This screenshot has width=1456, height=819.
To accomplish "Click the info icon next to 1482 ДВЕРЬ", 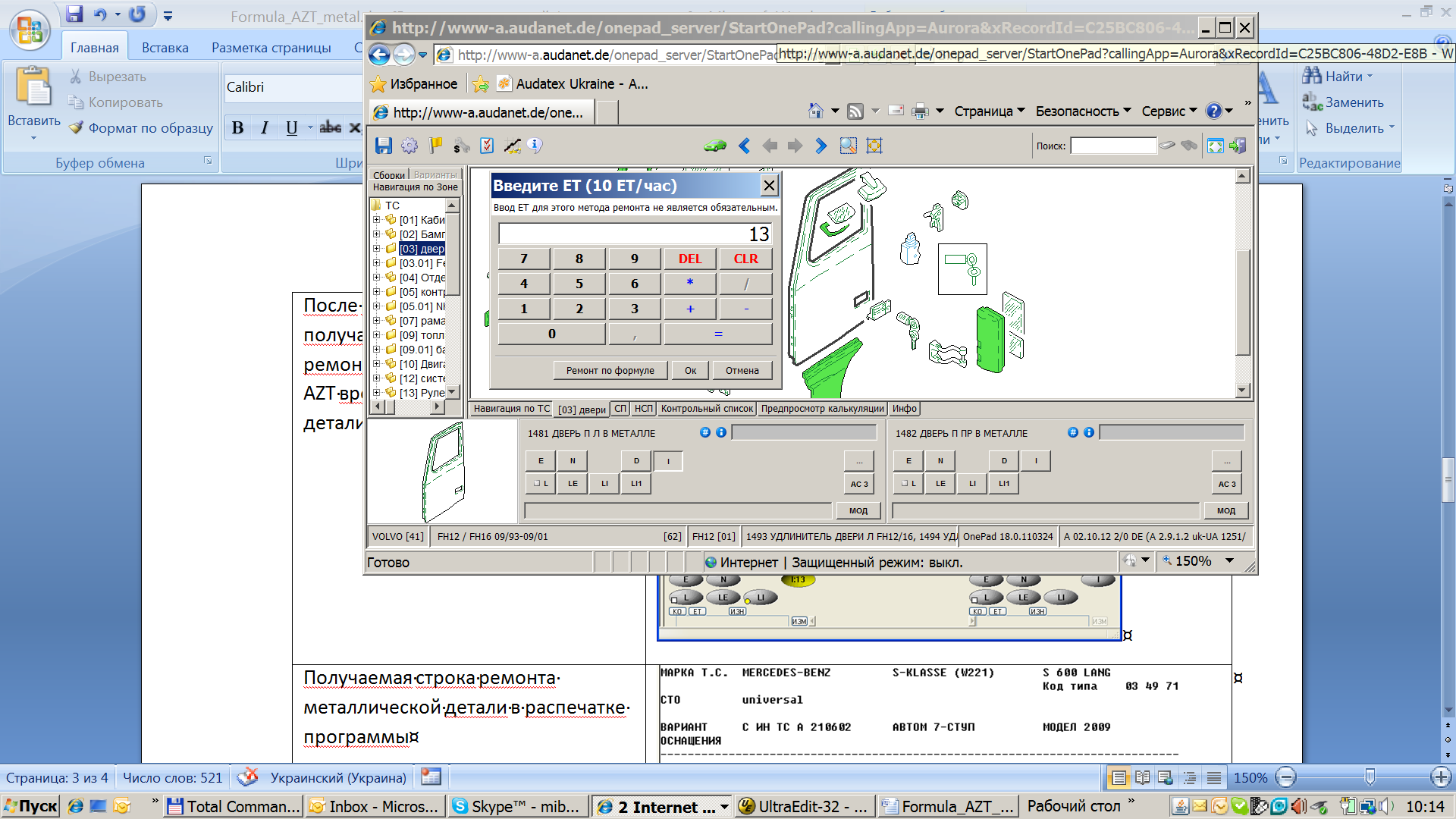I will 1089,432.
